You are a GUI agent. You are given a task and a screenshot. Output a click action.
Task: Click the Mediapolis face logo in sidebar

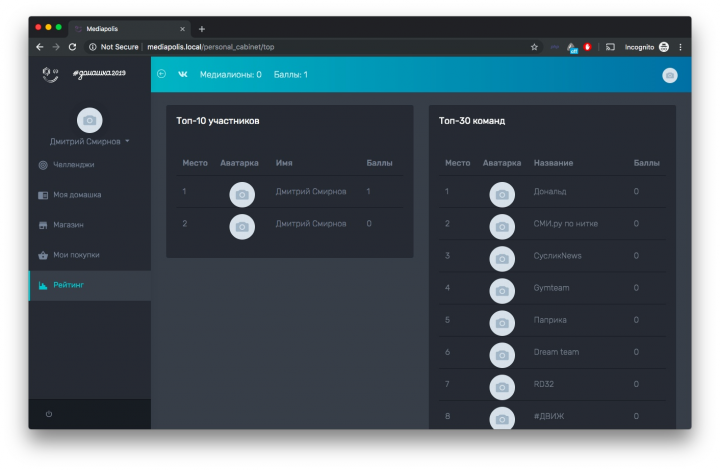50,74
